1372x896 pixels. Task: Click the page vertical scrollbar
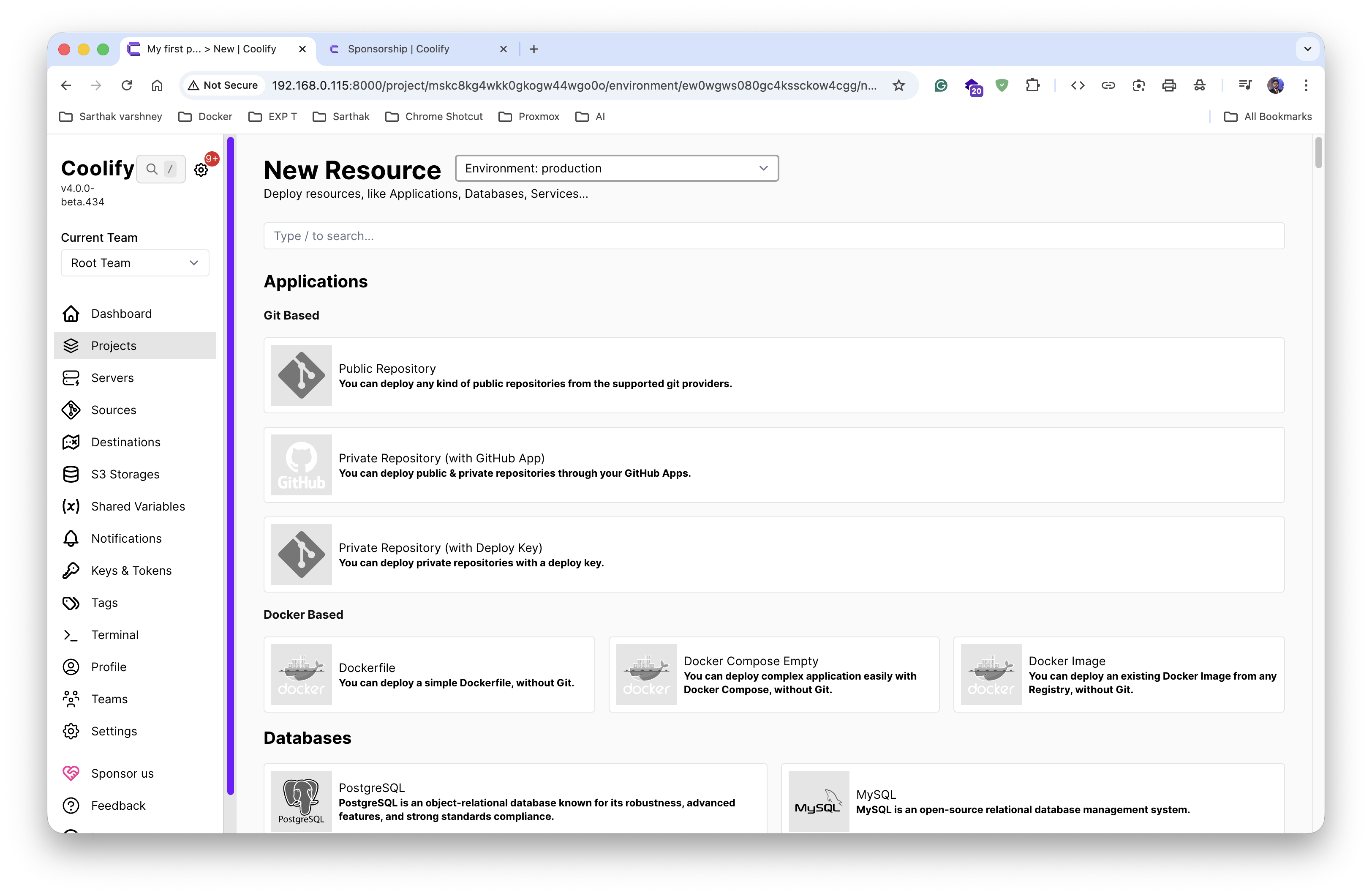(x=1318, y=153)
